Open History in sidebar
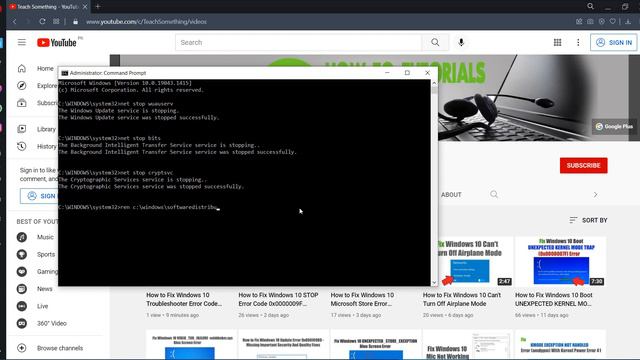Viewport: 640px width, 360px height. (x=37, y=146)
